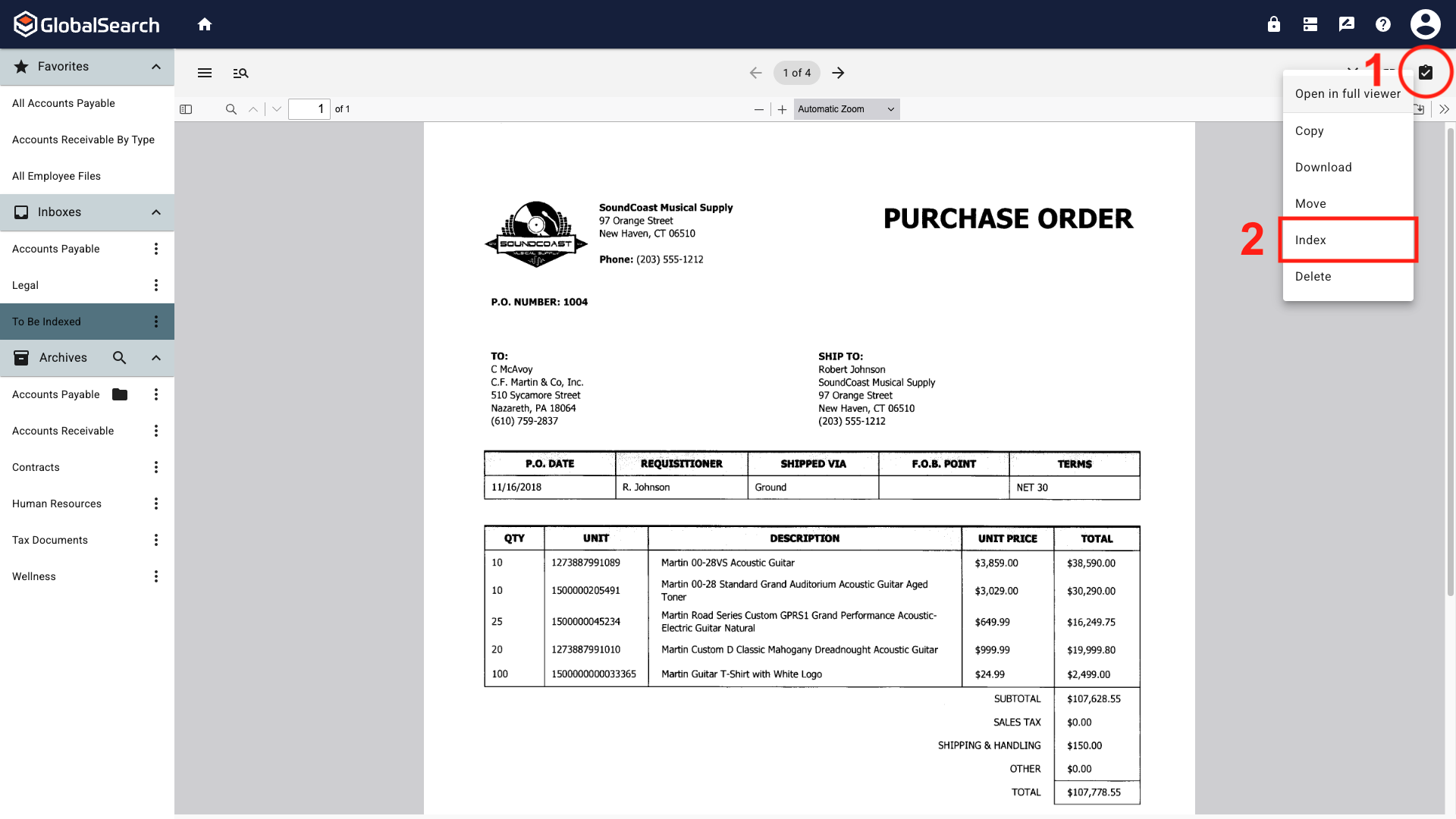
Task: Open the search results list icon
Action: point(240,73)
